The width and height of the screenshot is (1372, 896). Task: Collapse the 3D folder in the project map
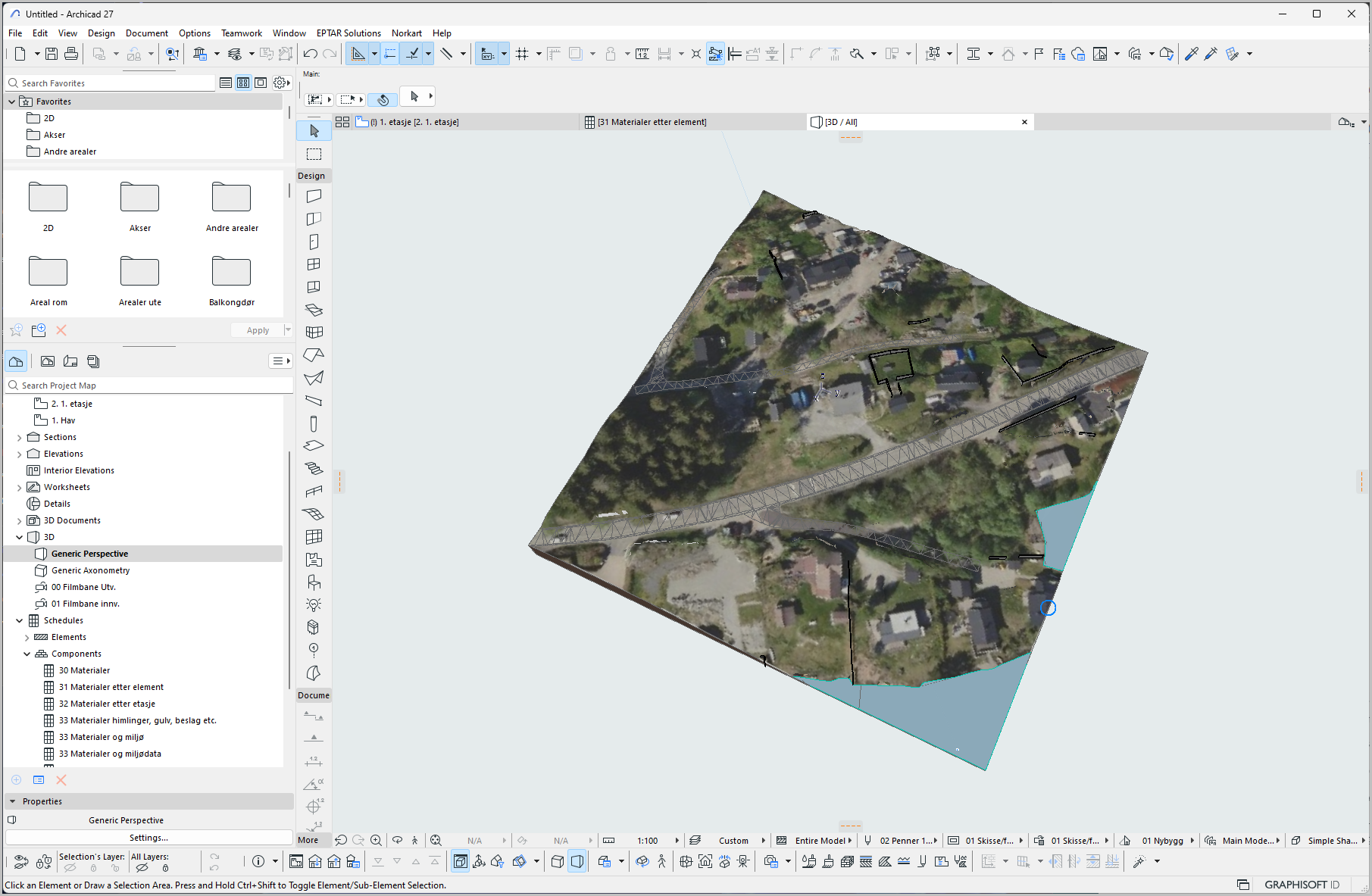tap(20, 537)
